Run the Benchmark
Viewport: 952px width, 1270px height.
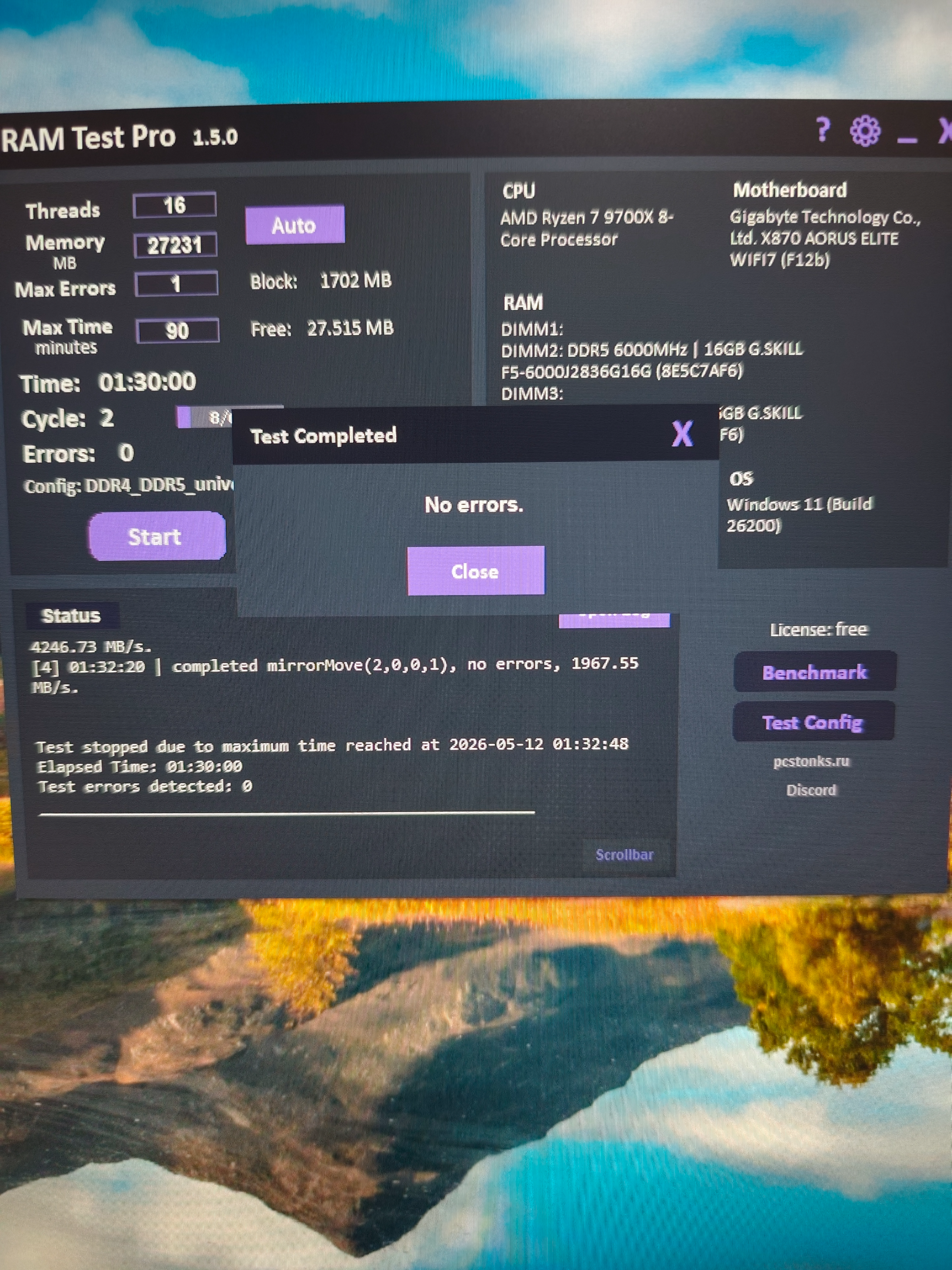(x=814, y=671)
